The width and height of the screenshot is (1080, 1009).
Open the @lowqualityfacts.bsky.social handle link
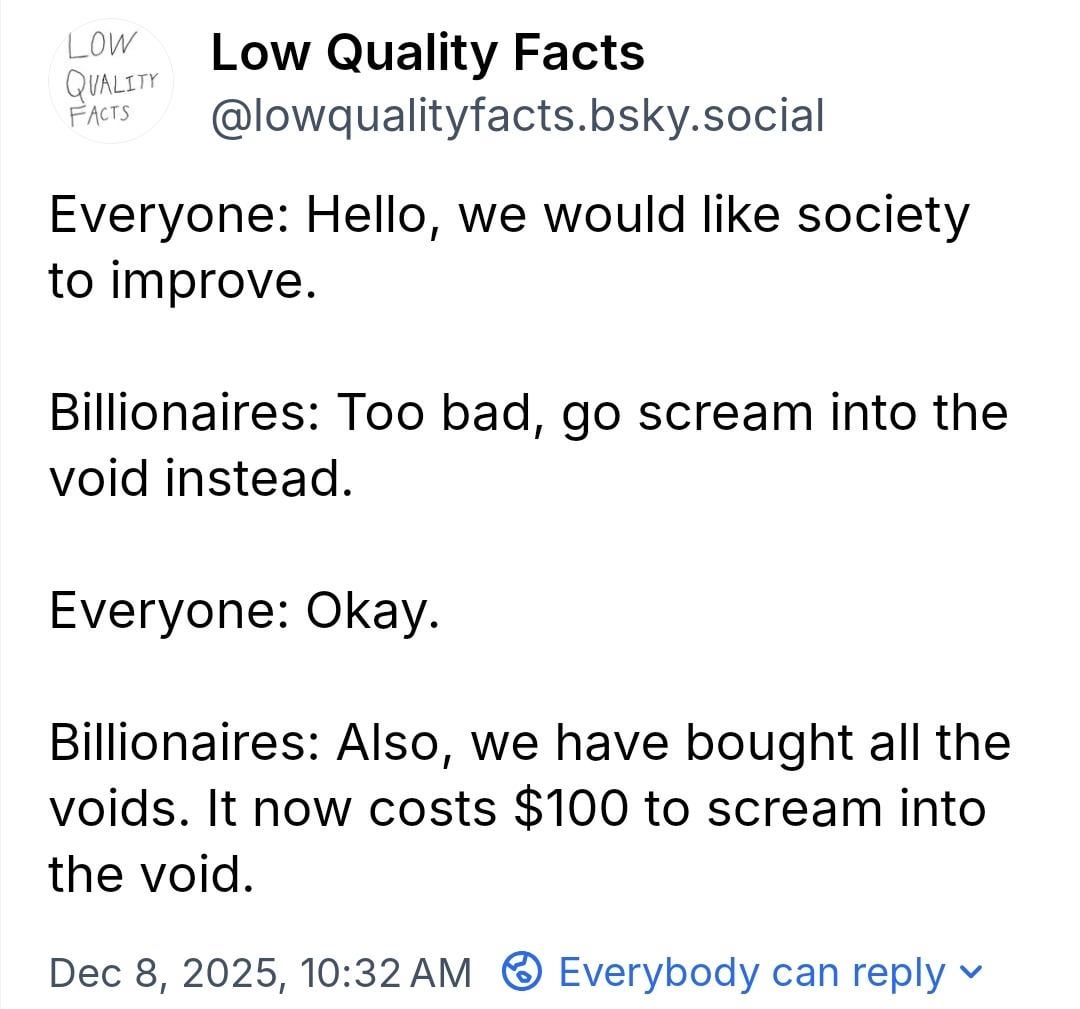click(x=517, y=116)
